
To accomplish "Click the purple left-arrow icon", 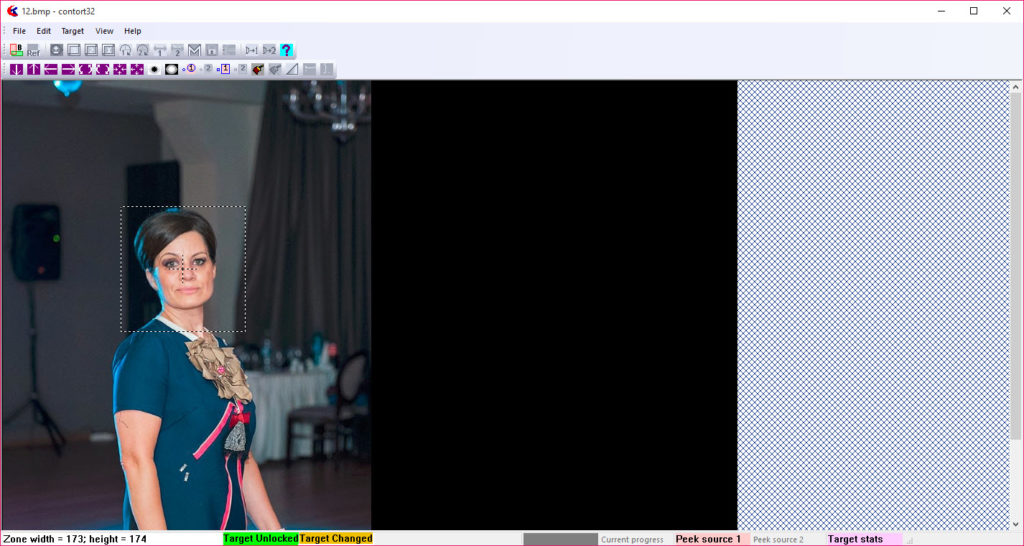I will [x=51, y=69].
